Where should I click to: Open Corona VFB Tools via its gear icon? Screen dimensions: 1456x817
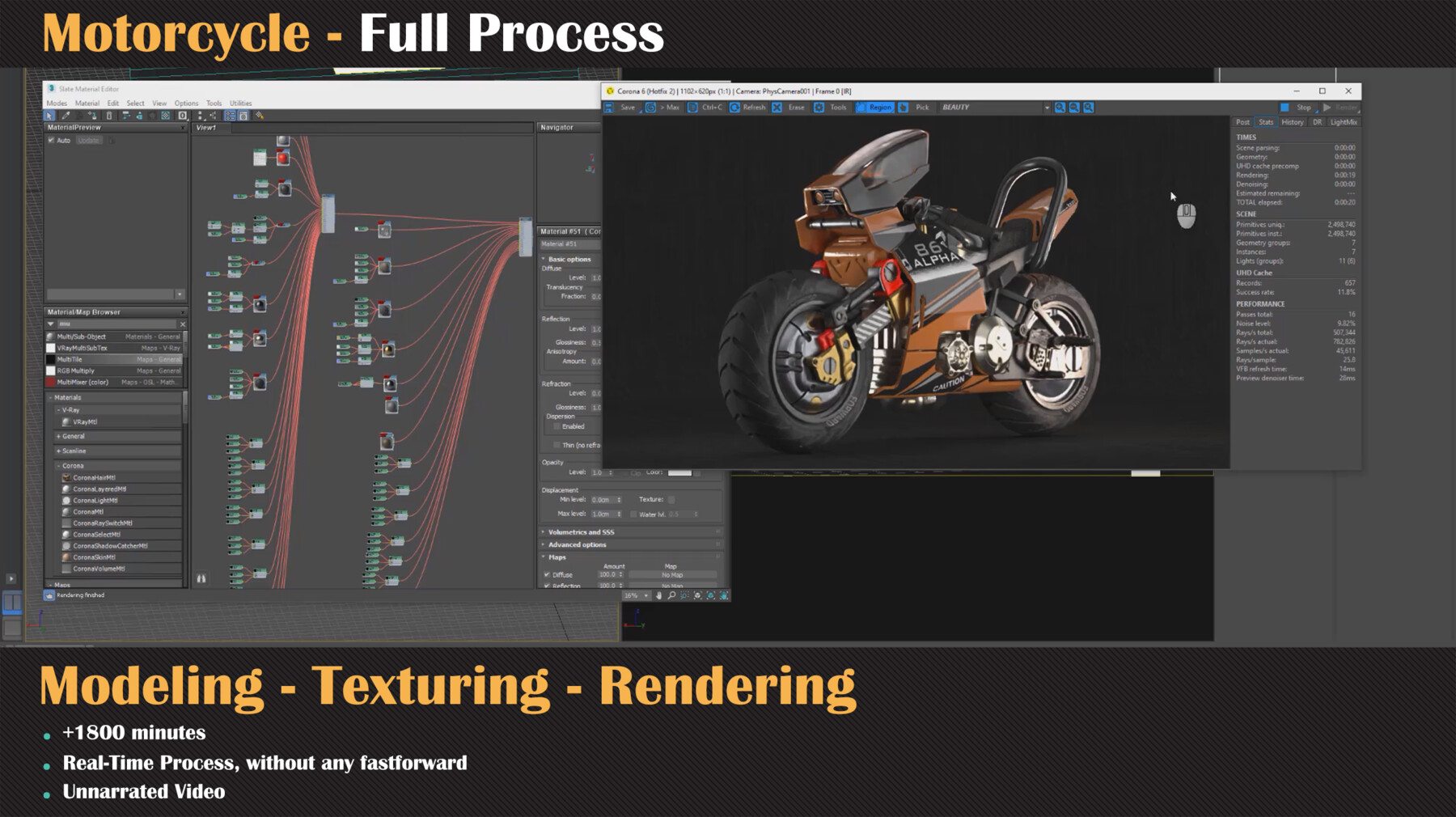pos(819,107)
